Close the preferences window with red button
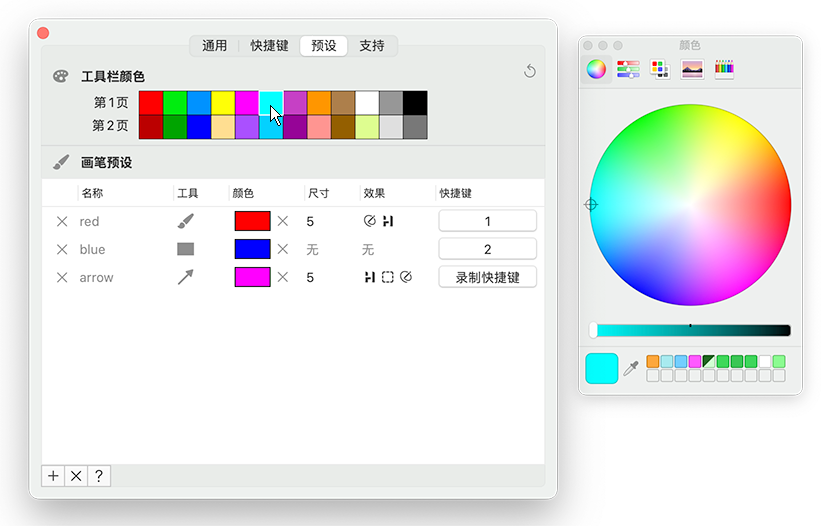The height and width of the screenshot is (526, 826). 43,33
